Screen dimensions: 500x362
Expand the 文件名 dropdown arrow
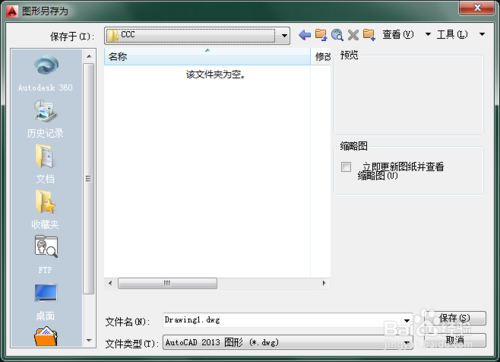point(407,320)
